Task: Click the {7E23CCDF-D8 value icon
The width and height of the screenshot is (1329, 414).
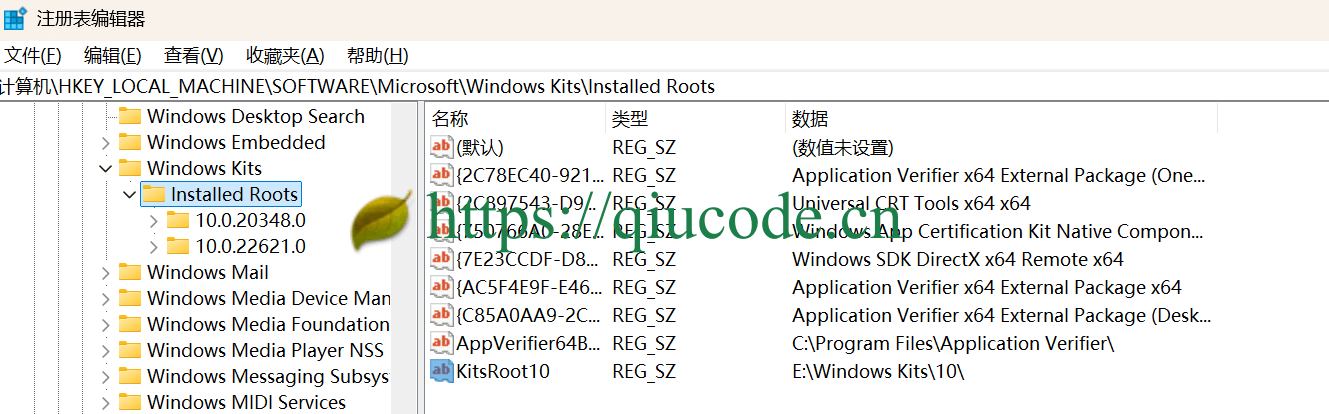Action: coord(441,259)
